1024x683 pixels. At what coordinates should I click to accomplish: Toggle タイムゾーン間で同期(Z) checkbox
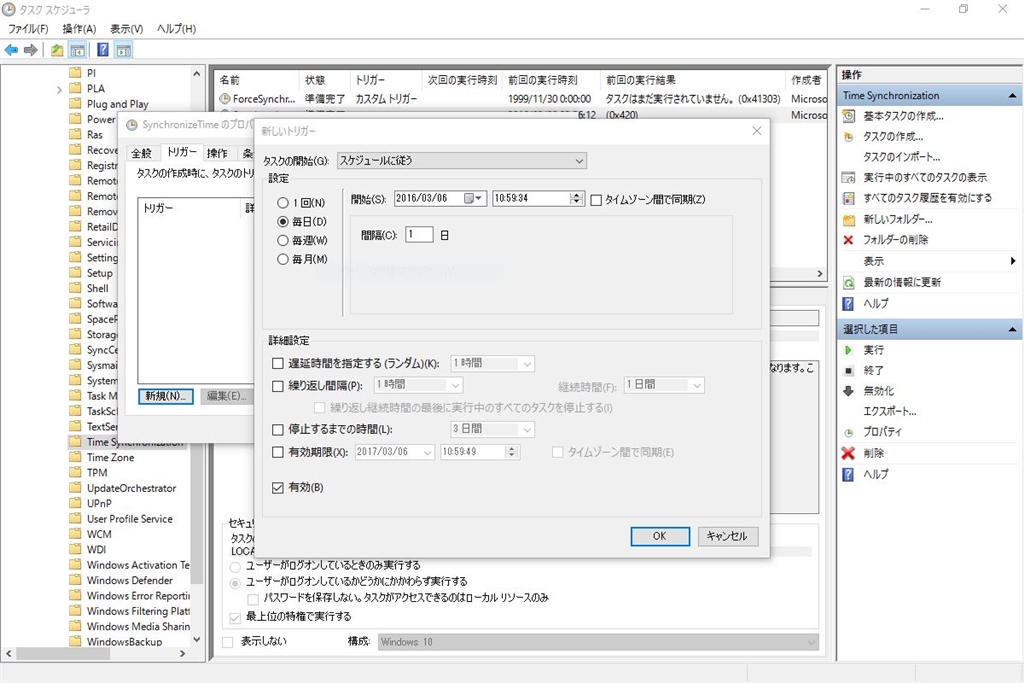tap(596, 200)
